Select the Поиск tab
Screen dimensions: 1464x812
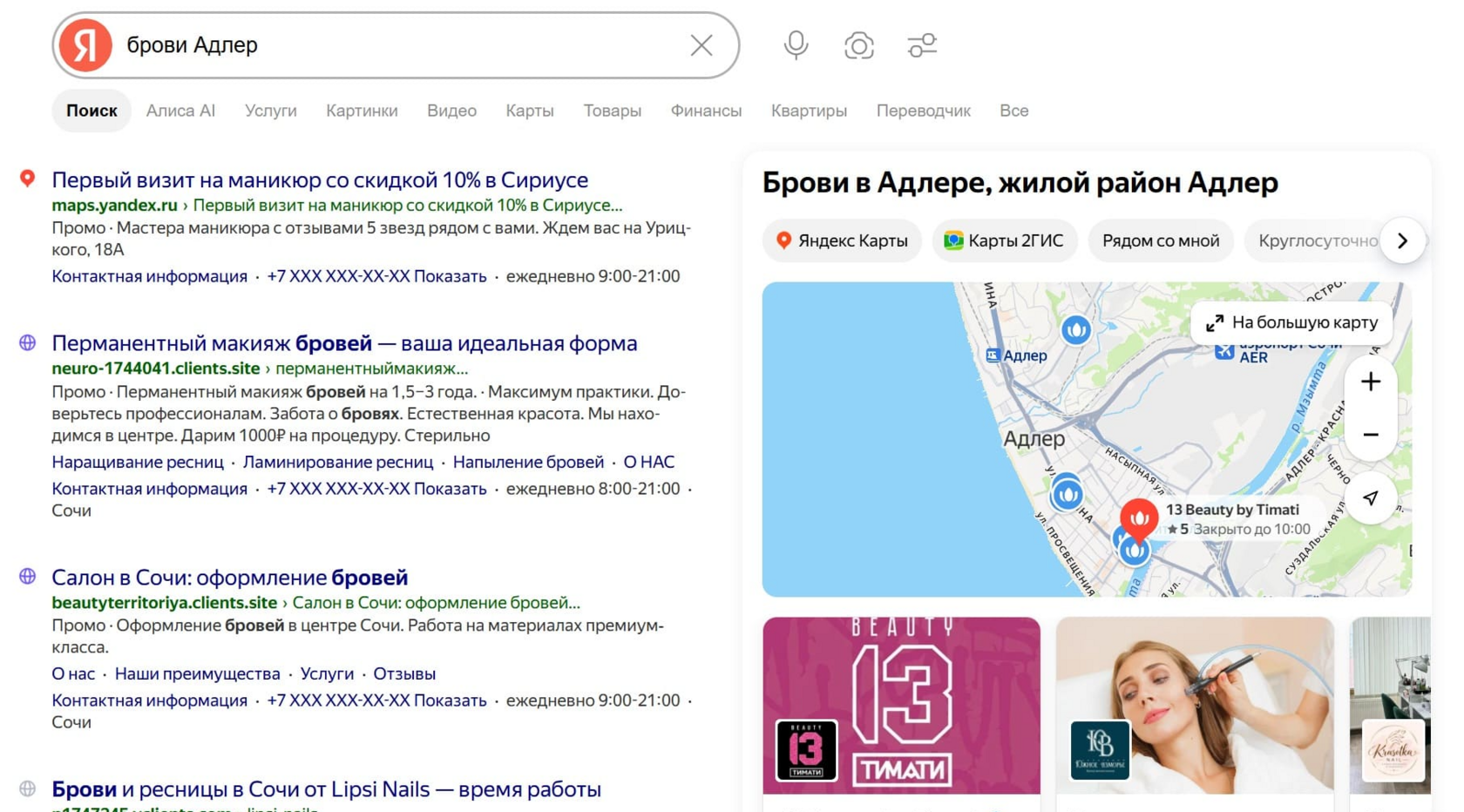point(91,111)
